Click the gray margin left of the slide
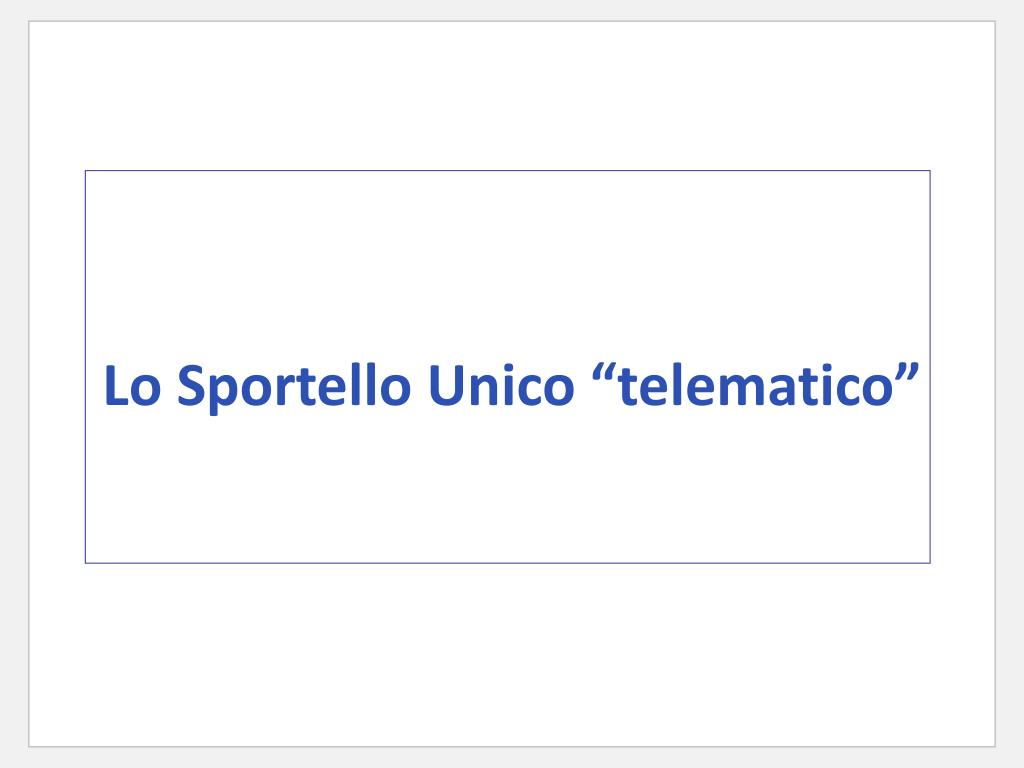The image size is (1024, 768). (14, 384)
